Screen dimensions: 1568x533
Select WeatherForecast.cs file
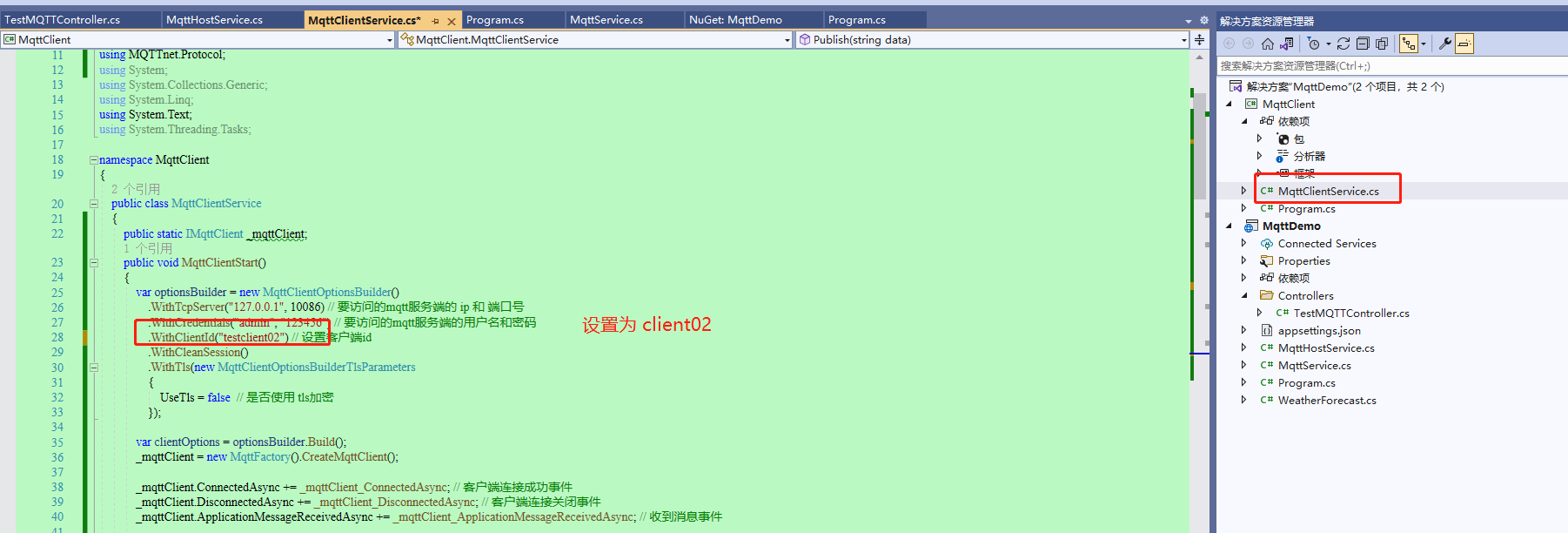(1327, 400)
